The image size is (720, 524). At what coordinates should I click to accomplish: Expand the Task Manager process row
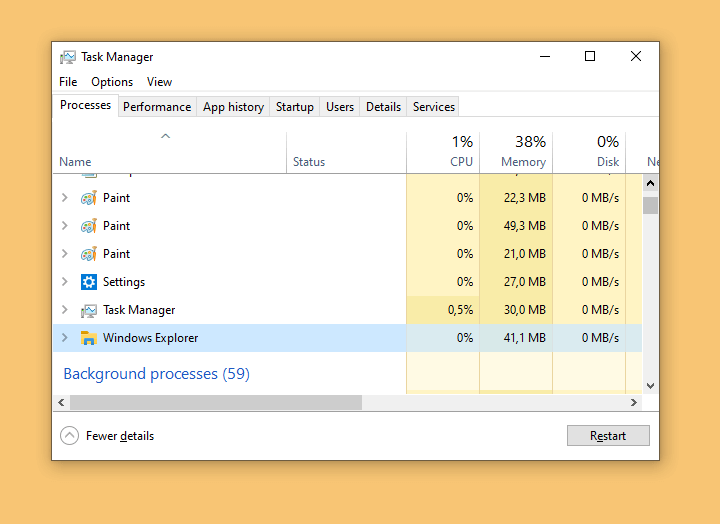coord(65,310)
